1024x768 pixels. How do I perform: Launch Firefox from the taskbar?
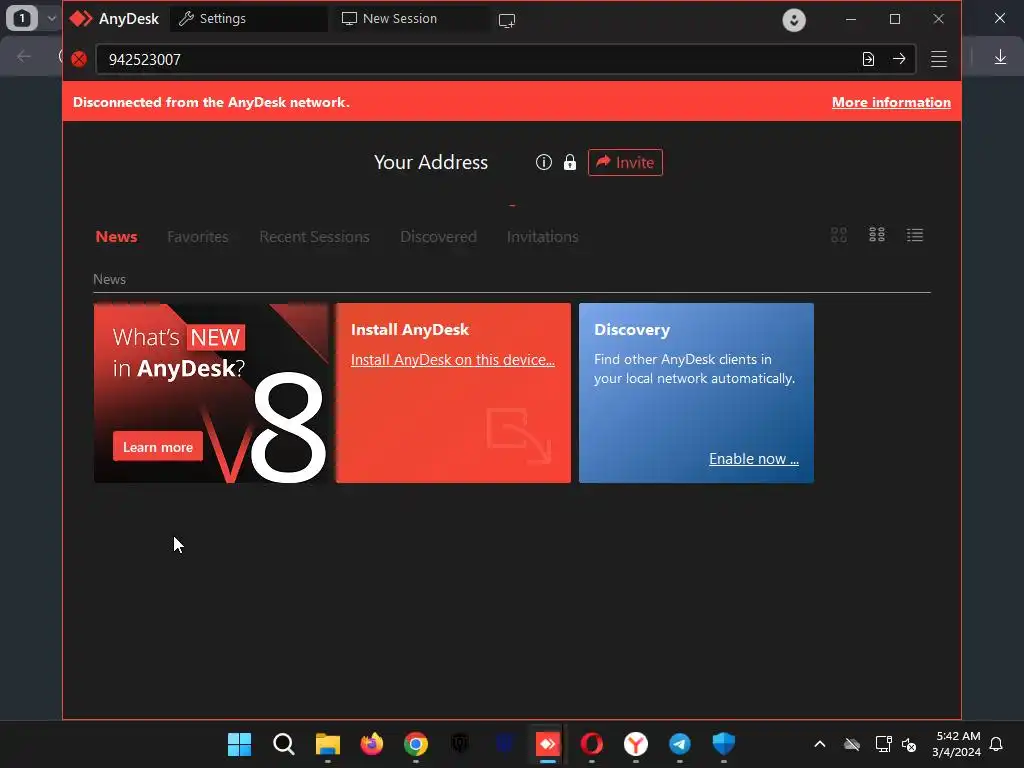(x=372, y=744)
